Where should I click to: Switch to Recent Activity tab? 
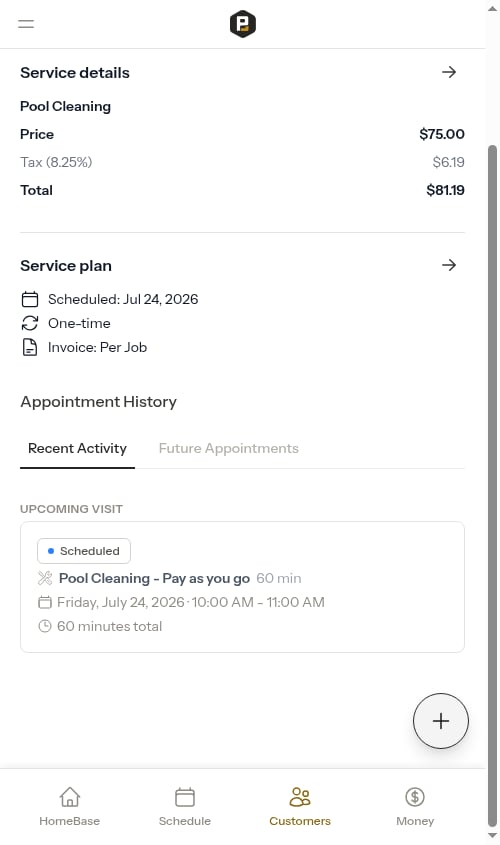77,448
